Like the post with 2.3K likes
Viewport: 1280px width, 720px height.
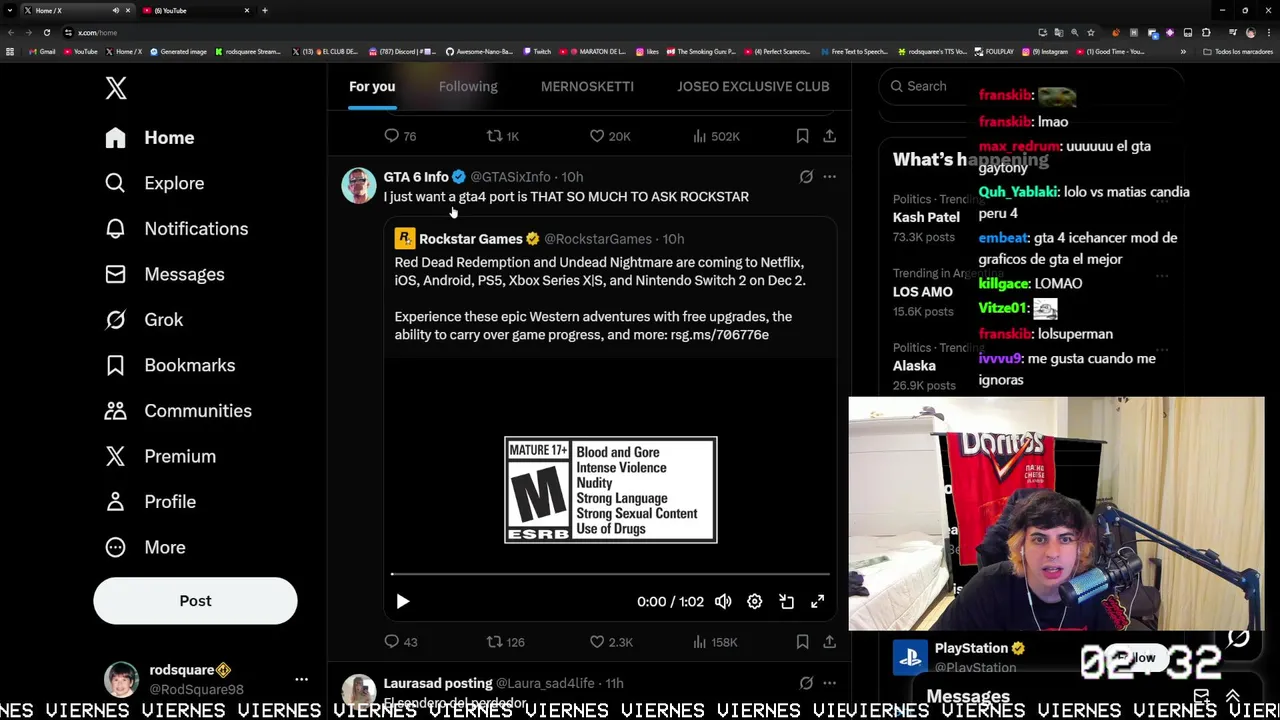pyautogui.click(x=597, y=642)
